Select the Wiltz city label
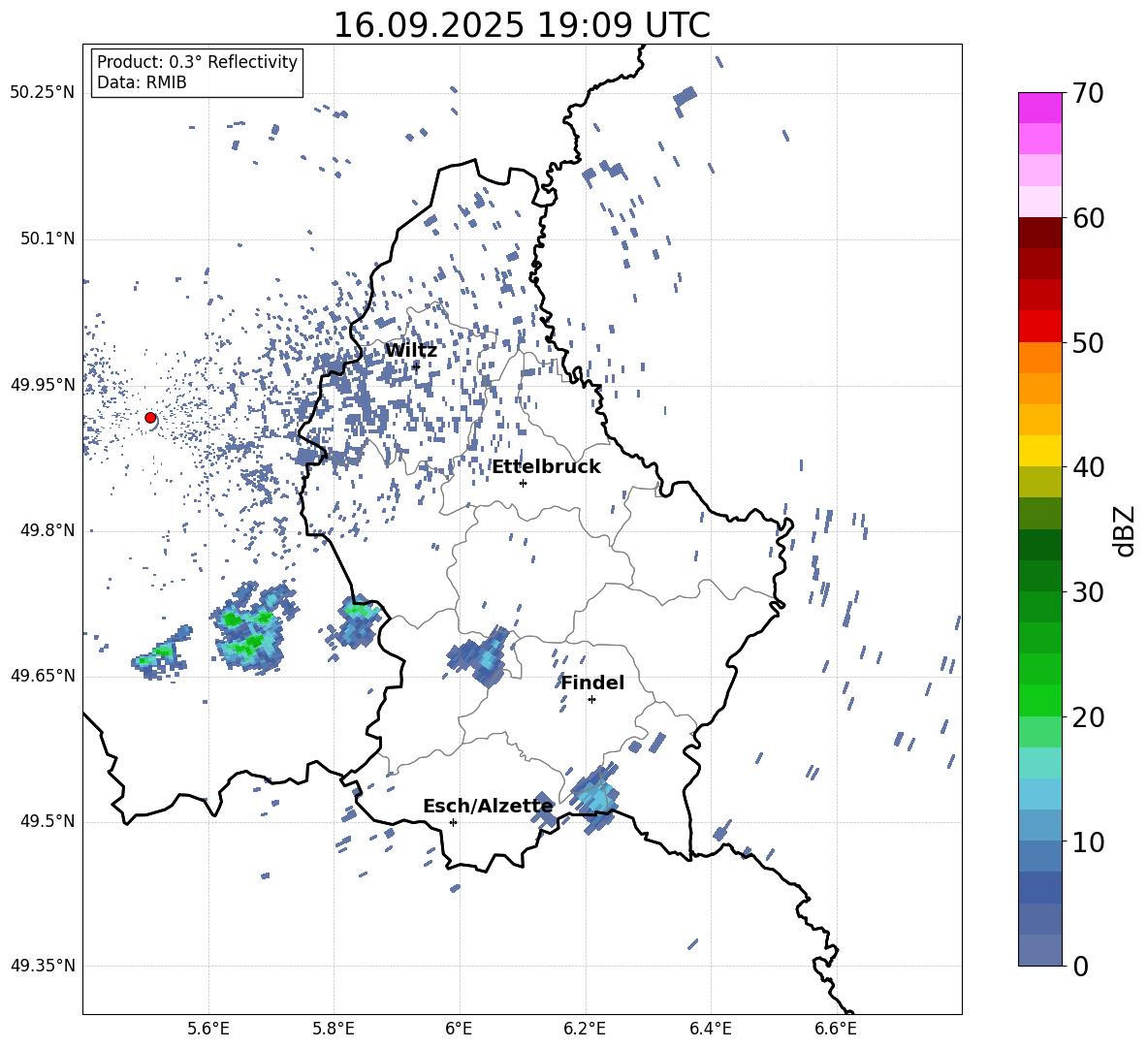Screen dimensions: 1148x1048 point(411,351)
